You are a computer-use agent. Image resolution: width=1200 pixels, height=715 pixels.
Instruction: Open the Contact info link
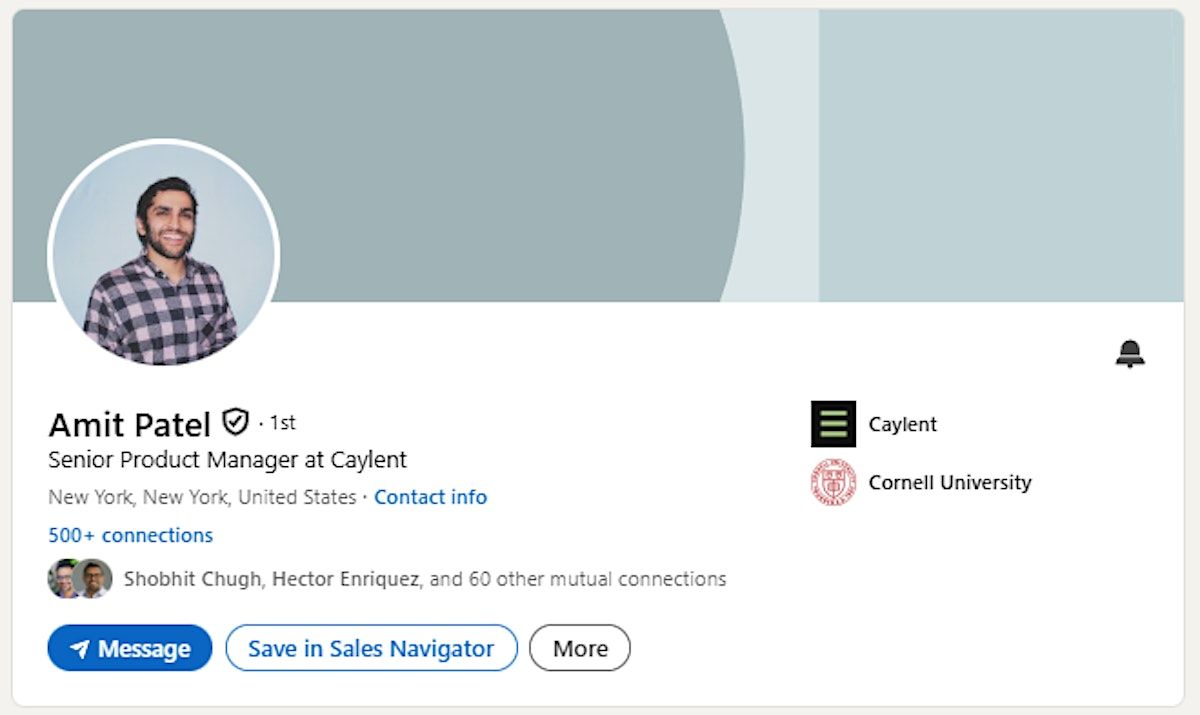430,497
